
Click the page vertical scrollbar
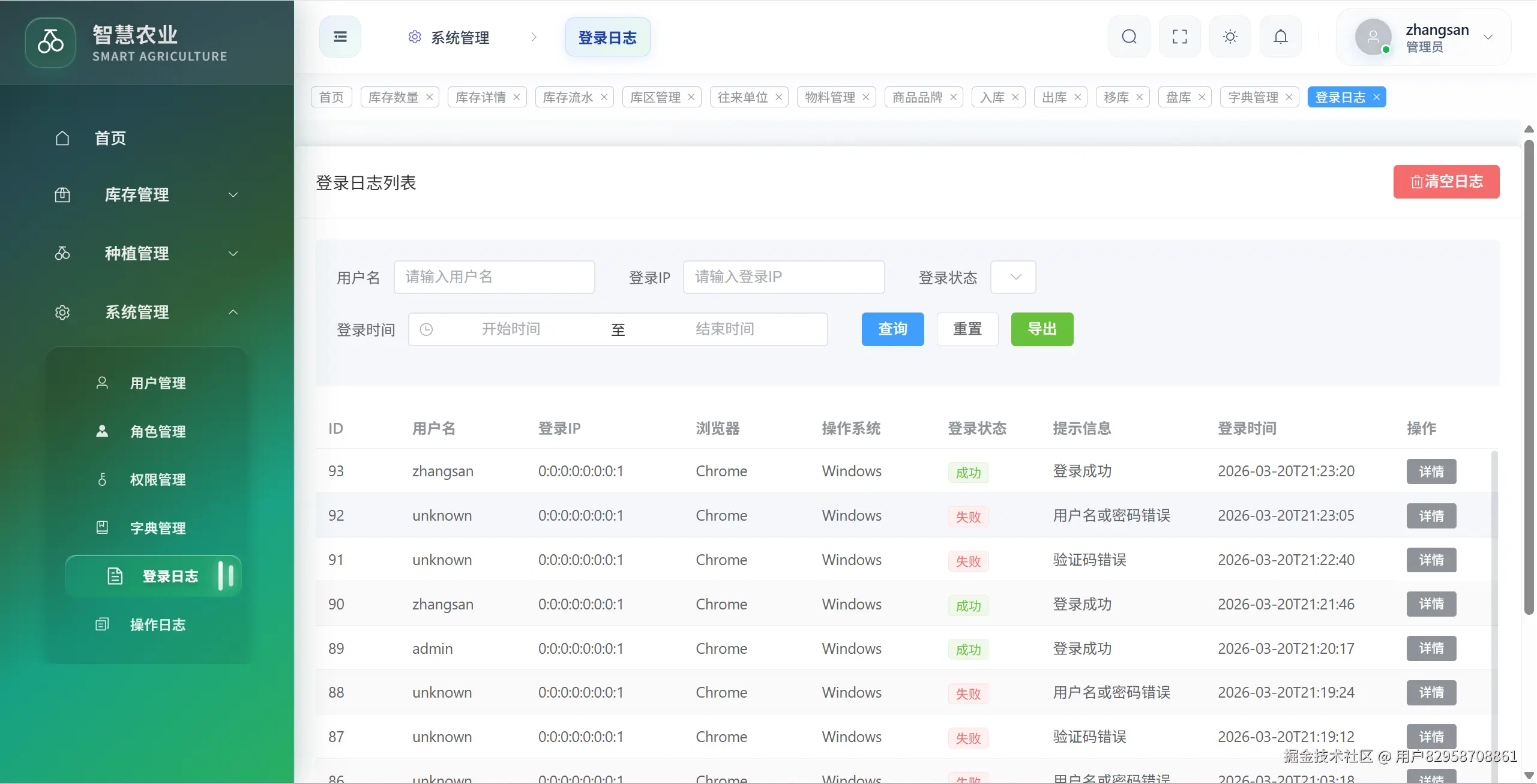coord(1529,378)
